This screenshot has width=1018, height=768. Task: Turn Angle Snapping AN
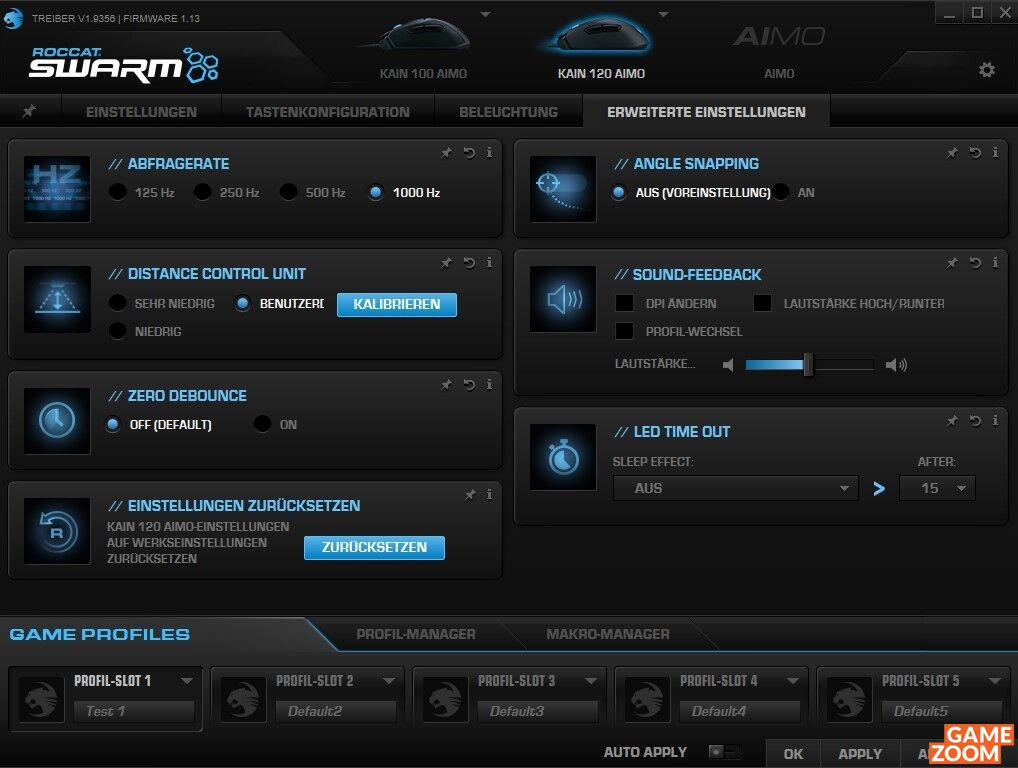coord(782,192)
